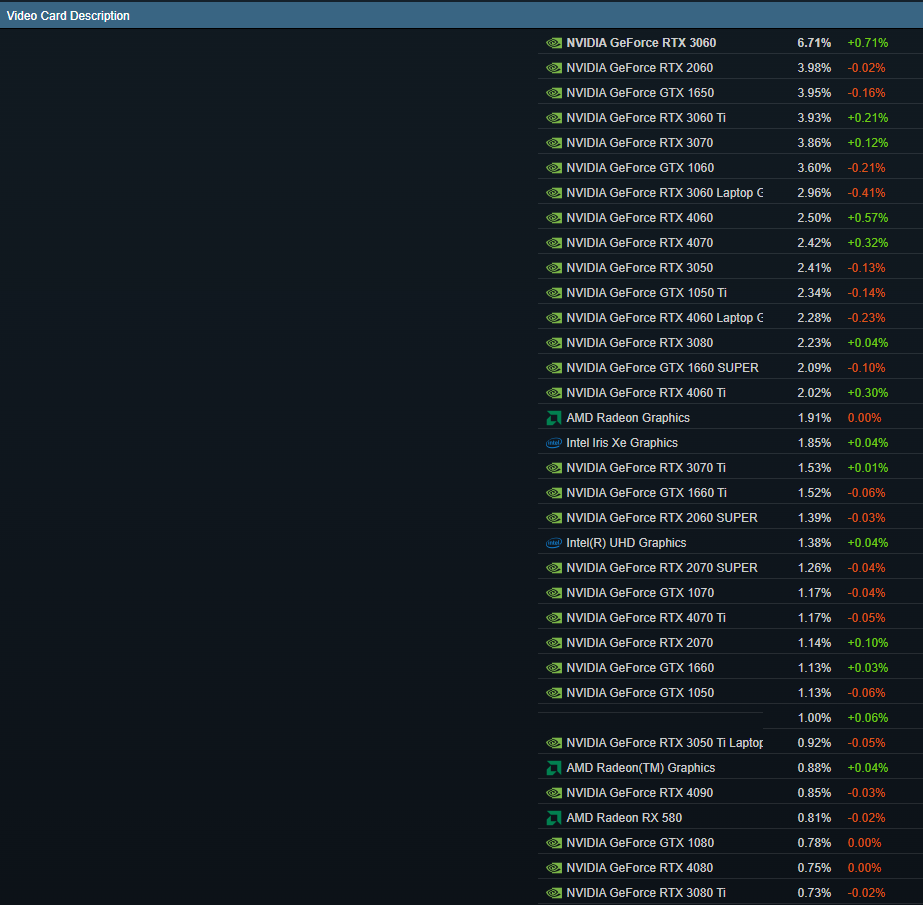Screen dimensions: 923x905
Task: Click the 6.71% share value
Action: [814, 43]
